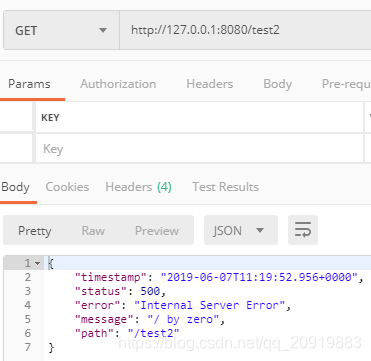Click the "timestamp" key in response

[111, 277]
